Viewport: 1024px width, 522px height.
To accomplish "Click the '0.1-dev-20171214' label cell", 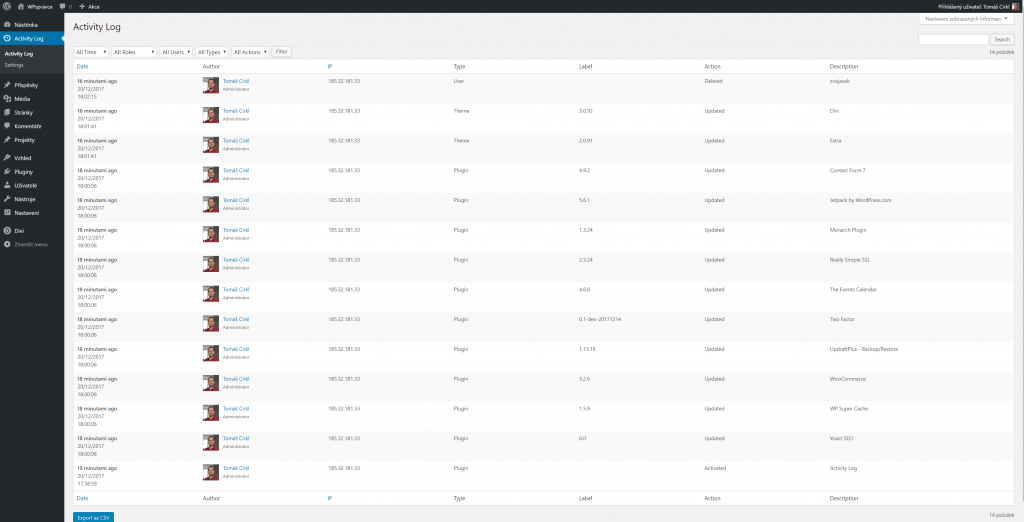I will pyautogui.click(x=599, y=319).
